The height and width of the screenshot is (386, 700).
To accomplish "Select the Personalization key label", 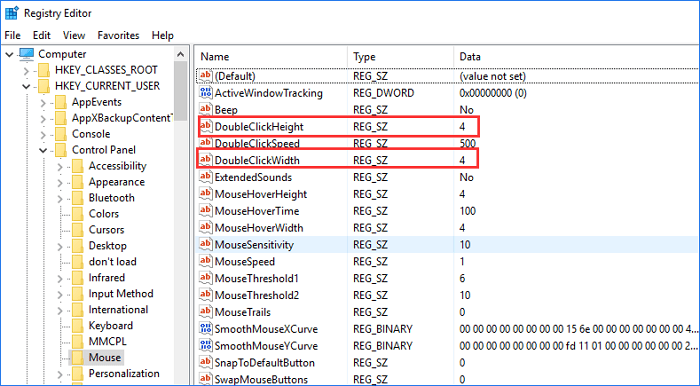I will (x=124, y=374).
